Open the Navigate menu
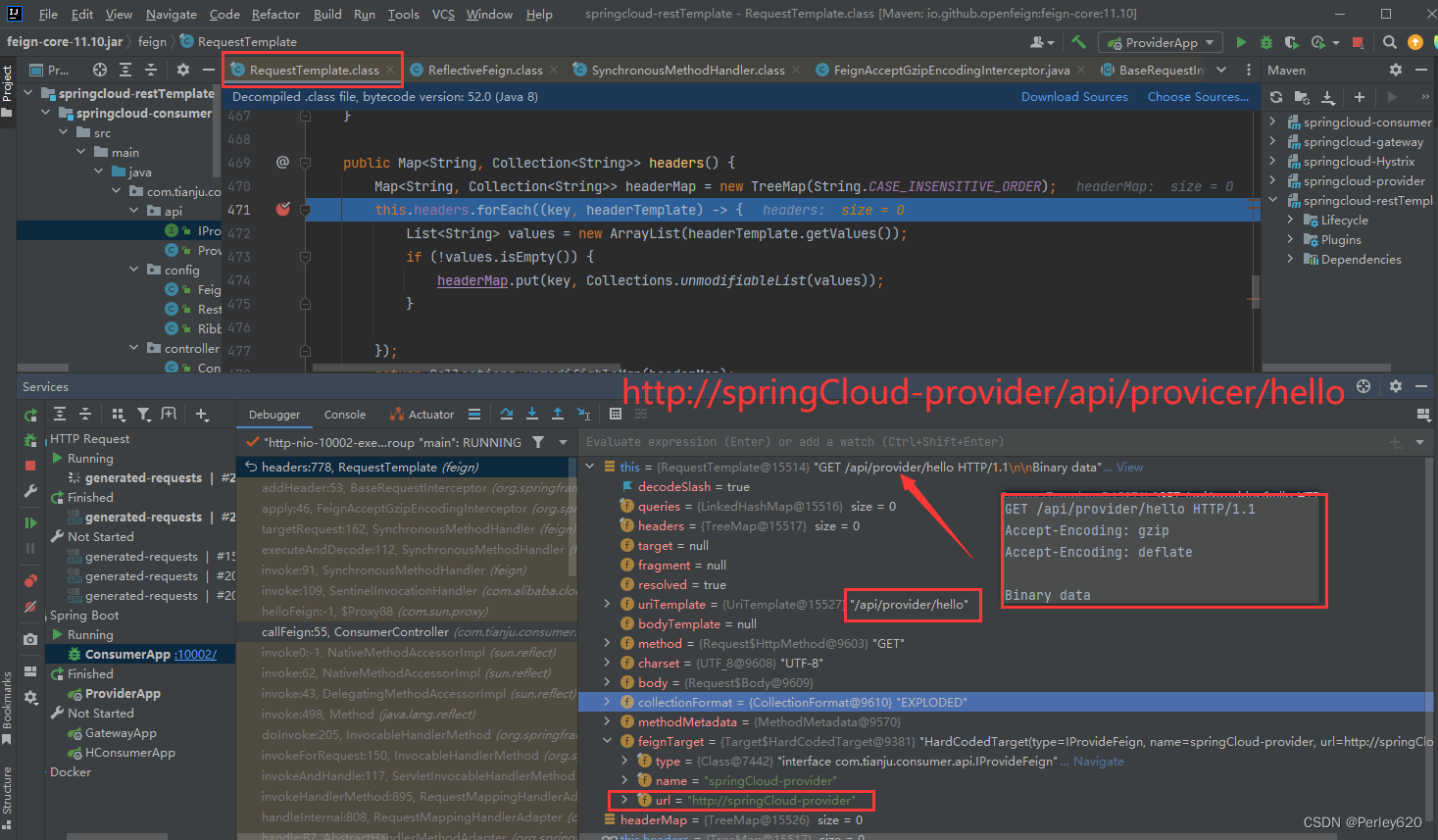This screenshot has width=1438, height=840. [x=172, y=14]
